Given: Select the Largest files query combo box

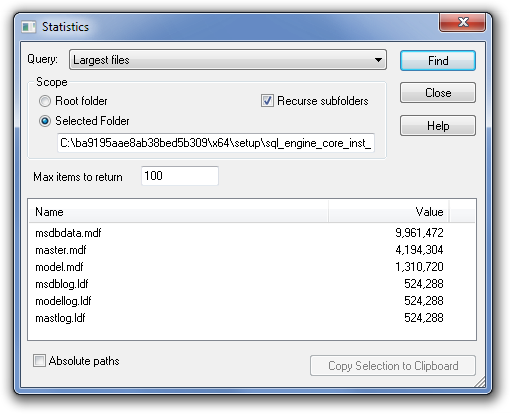Looking at the screenshot, I should coord(228,60).
